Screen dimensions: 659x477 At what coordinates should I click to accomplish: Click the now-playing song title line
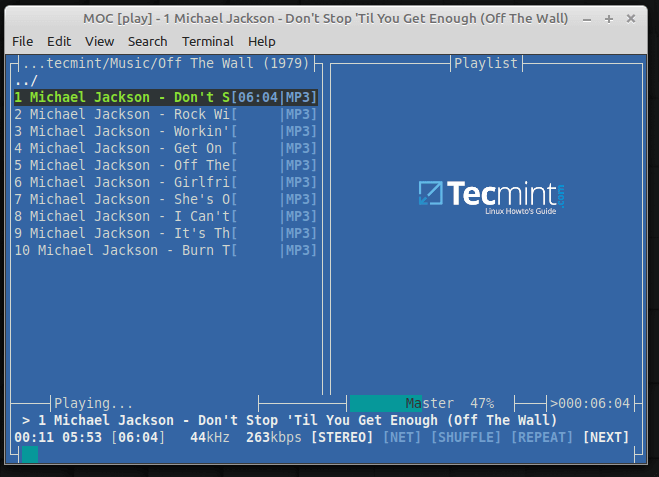290,420
